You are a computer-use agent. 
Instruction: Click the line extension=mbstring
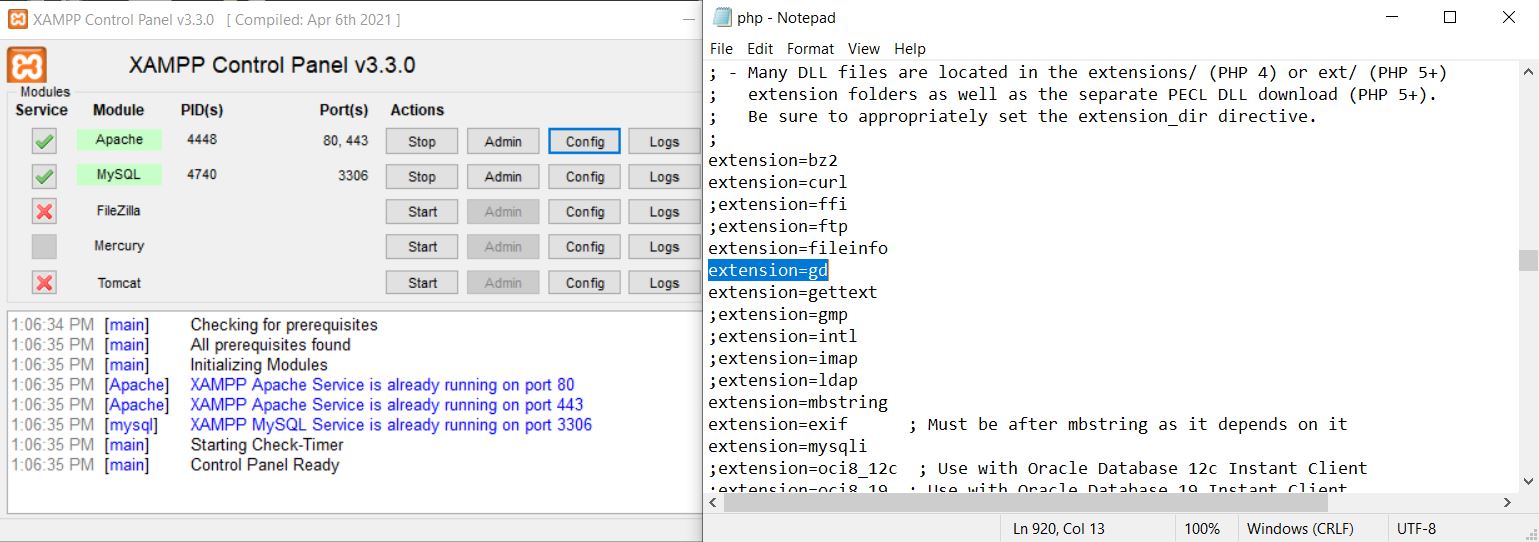pos(798,402)
